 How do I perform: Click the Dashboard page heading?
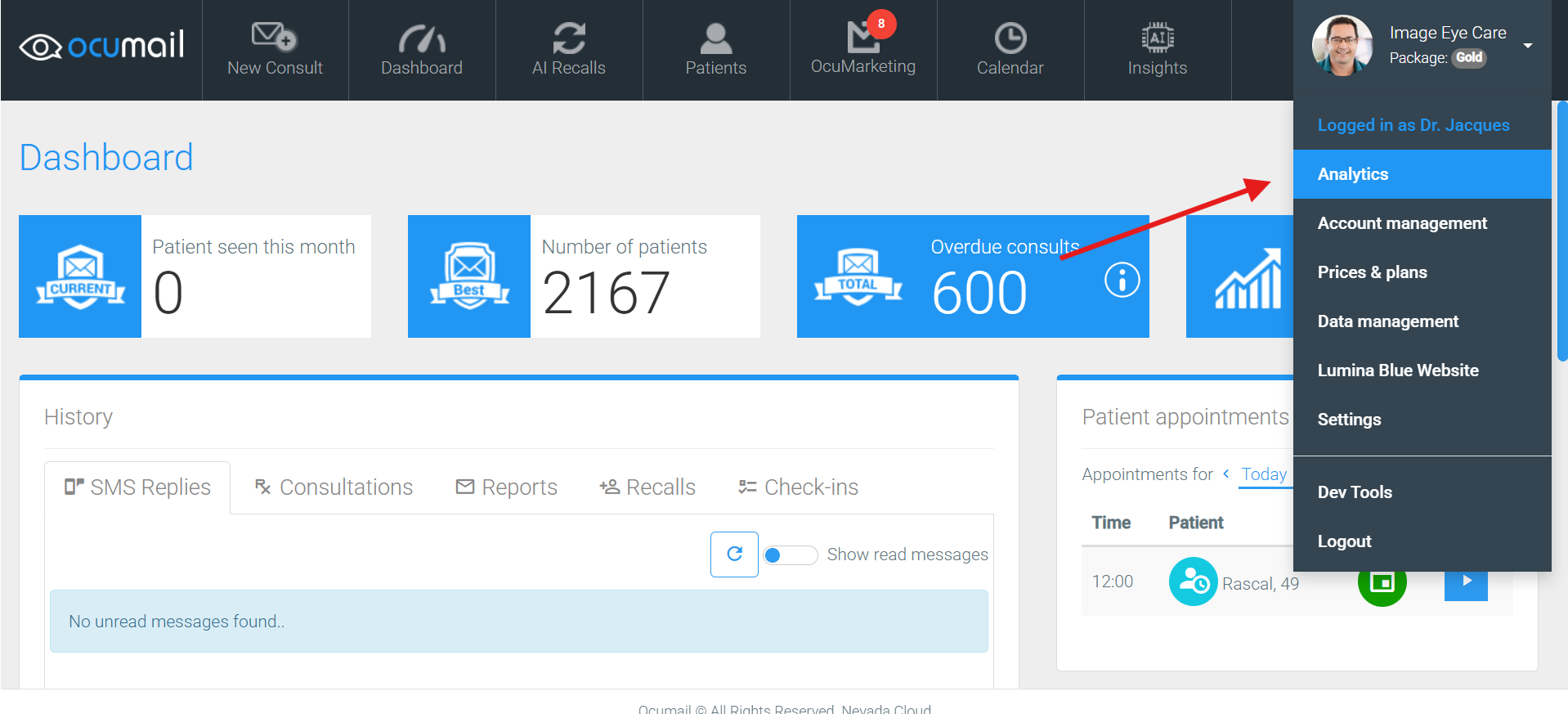(x=106, y=157)
